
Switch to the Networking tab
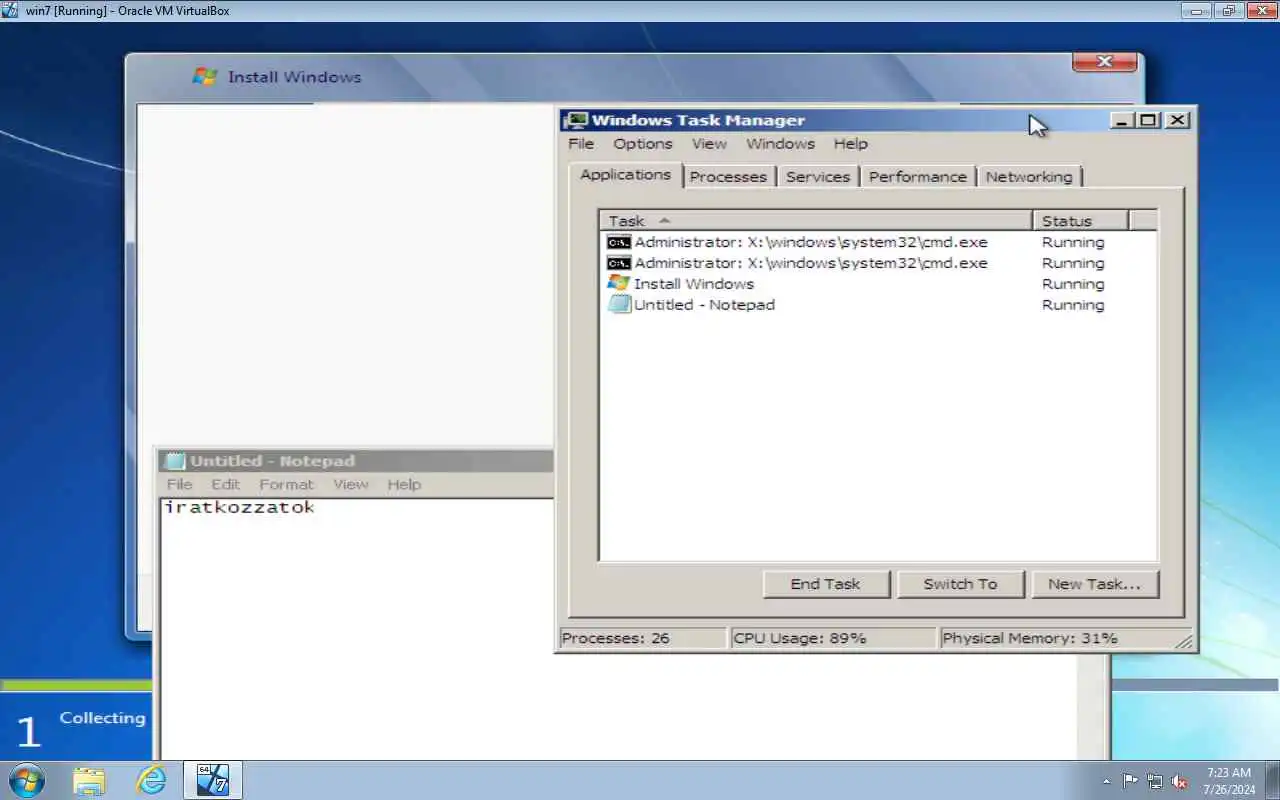pos(1029,177)
